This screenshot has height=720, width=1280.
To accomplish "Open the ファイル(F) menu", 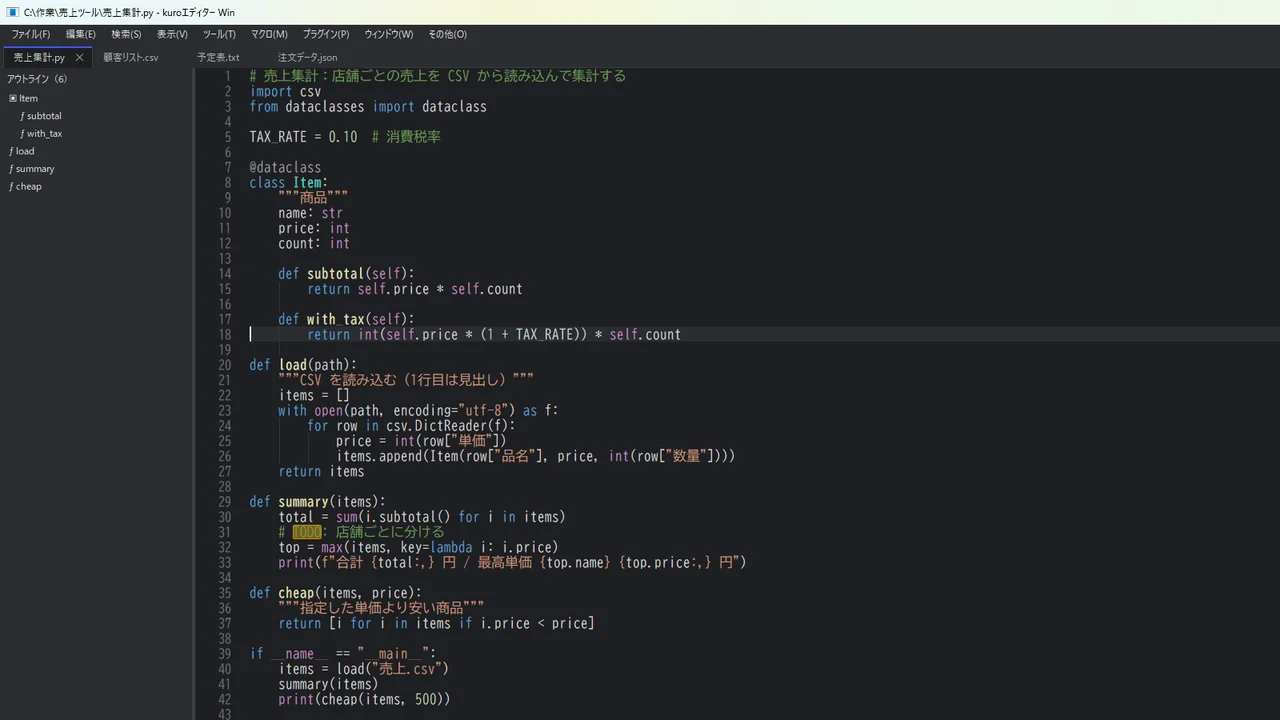I will click(x=31, y=34).
